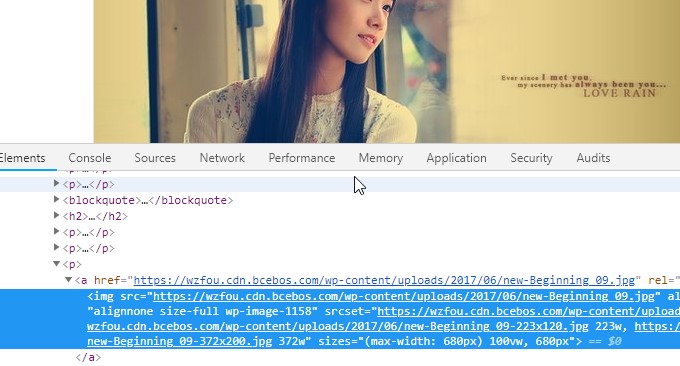The width and height of the screenshot is (680, 366).
Task: Open the srcset new-Beginning_09-372x200.jpg link
Action: tap(180, 341)
